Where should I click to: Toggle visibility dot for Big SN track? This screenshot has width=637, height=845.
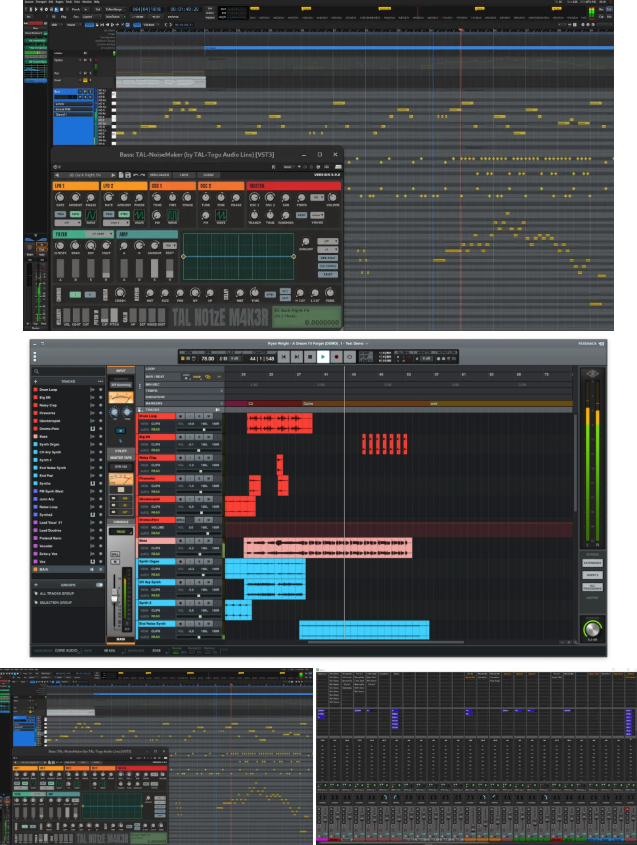point(100,397)
